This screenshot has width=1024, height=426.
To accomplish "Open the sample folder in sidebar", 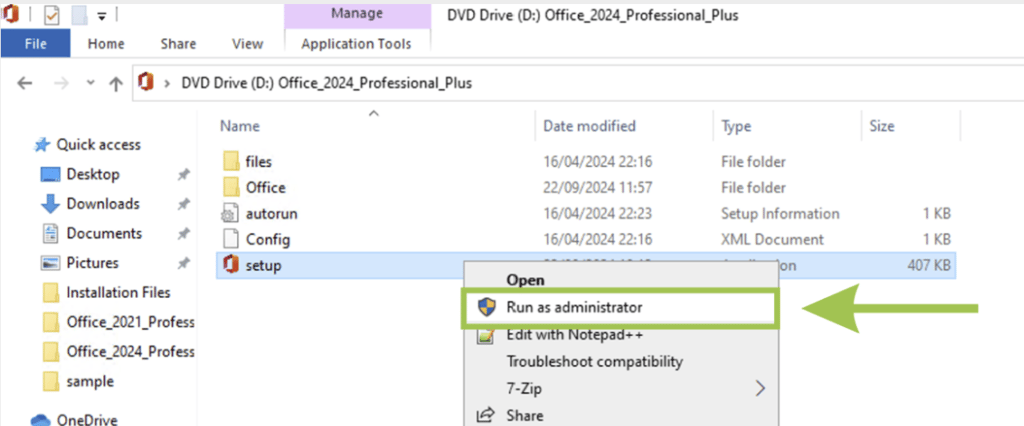I will pos(89,381).
